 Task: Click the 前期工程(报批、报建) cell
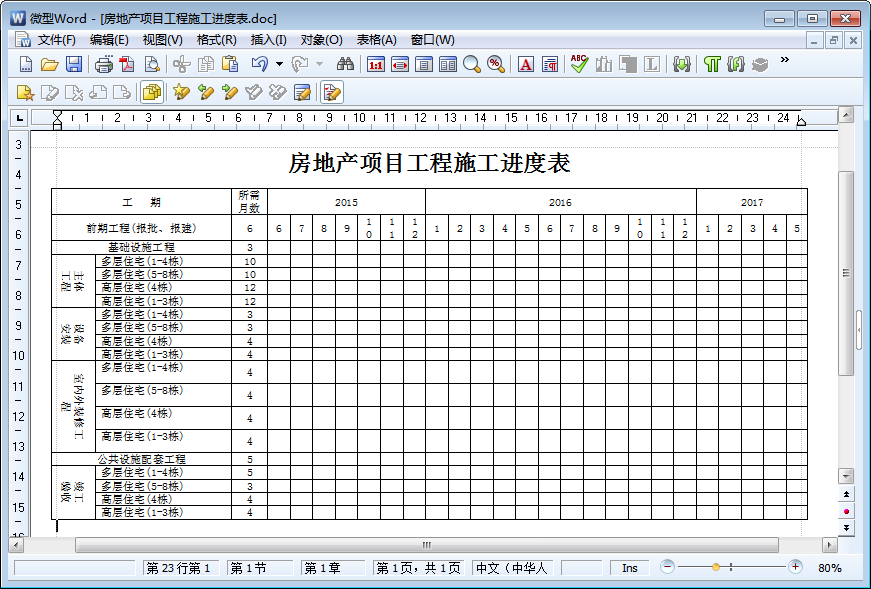point(141,228)
